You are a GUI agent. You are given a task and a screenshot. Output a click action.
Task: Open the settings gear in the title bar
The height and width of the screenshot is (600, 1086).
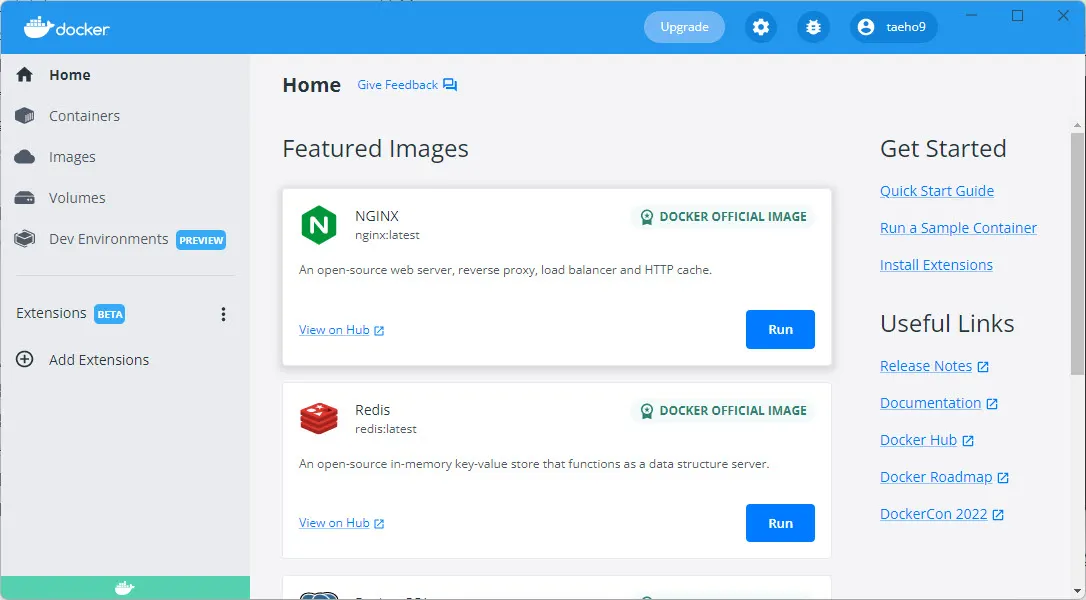pyautogui.click(x=761, y=27)
